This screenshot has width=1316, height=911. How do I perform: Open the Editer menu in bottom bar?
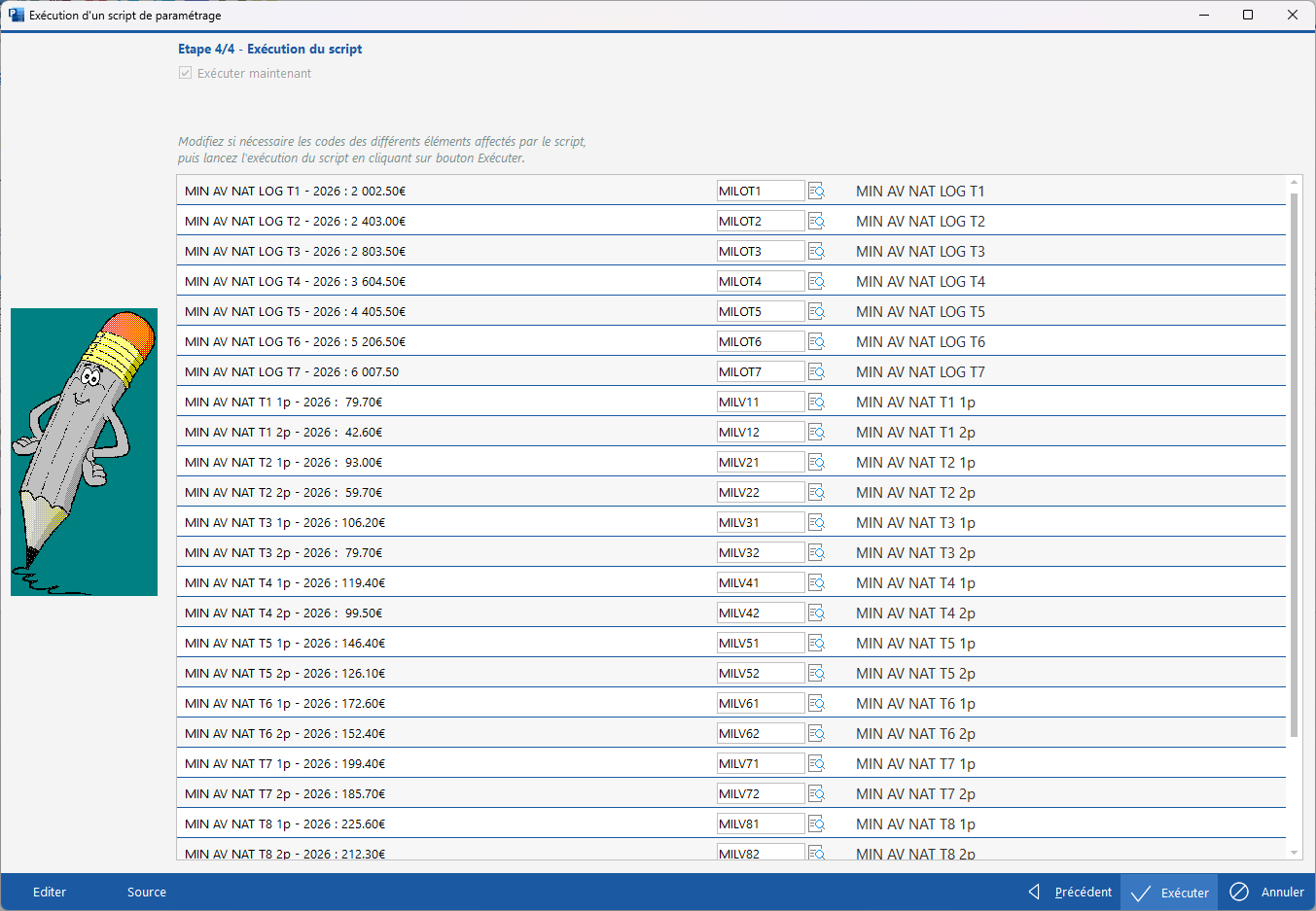click(50, 893)
